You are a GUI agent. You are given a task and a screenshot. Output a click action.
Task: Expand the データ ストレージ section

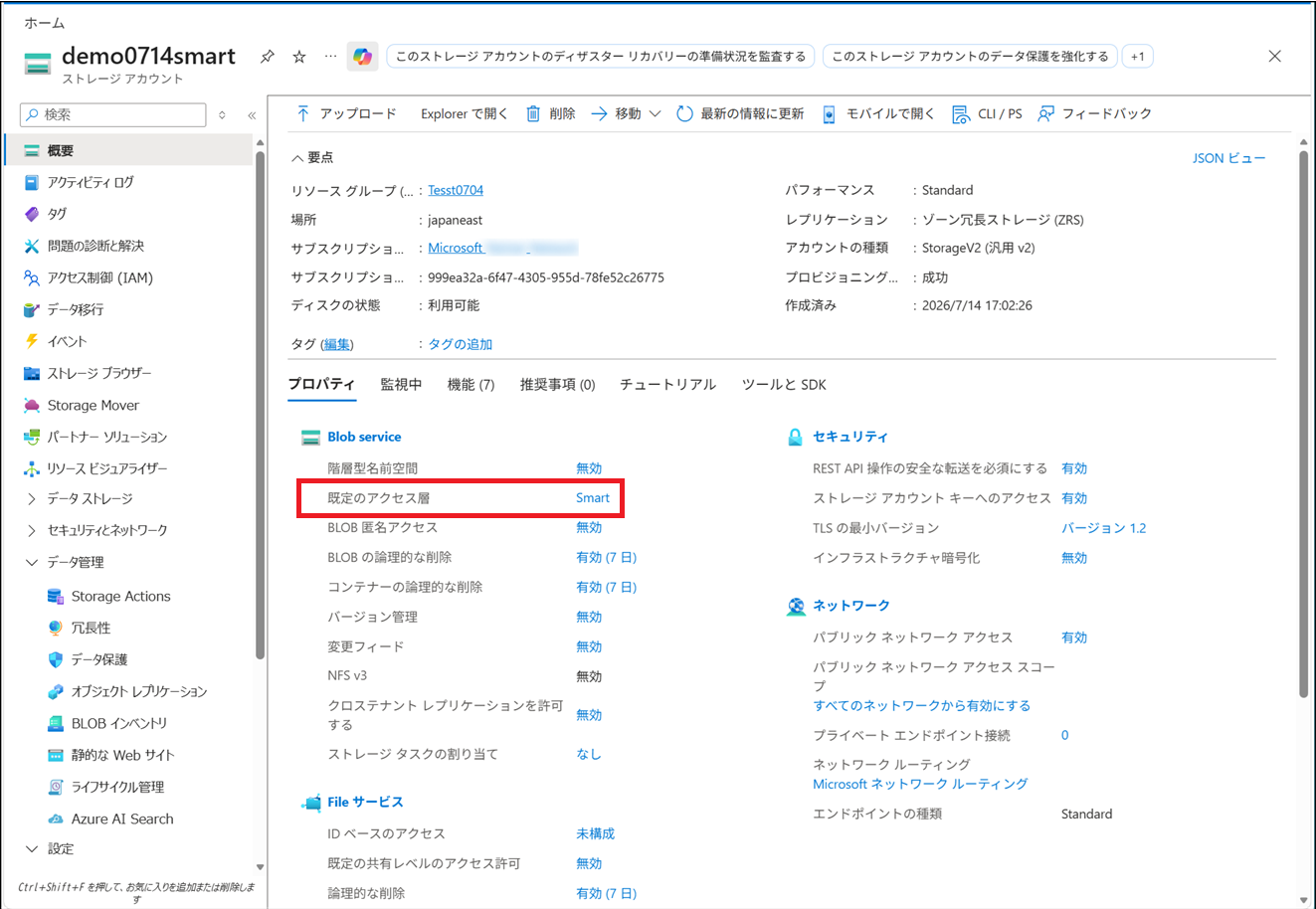pos(32,498)
